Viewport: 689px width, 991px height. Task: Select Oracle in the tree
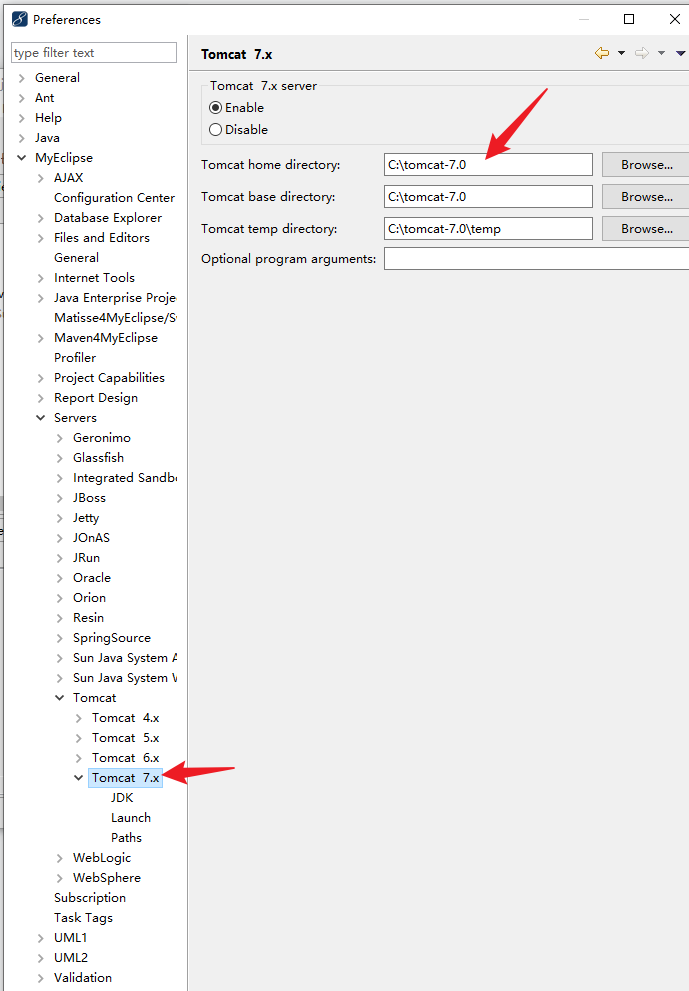(92, 578)
